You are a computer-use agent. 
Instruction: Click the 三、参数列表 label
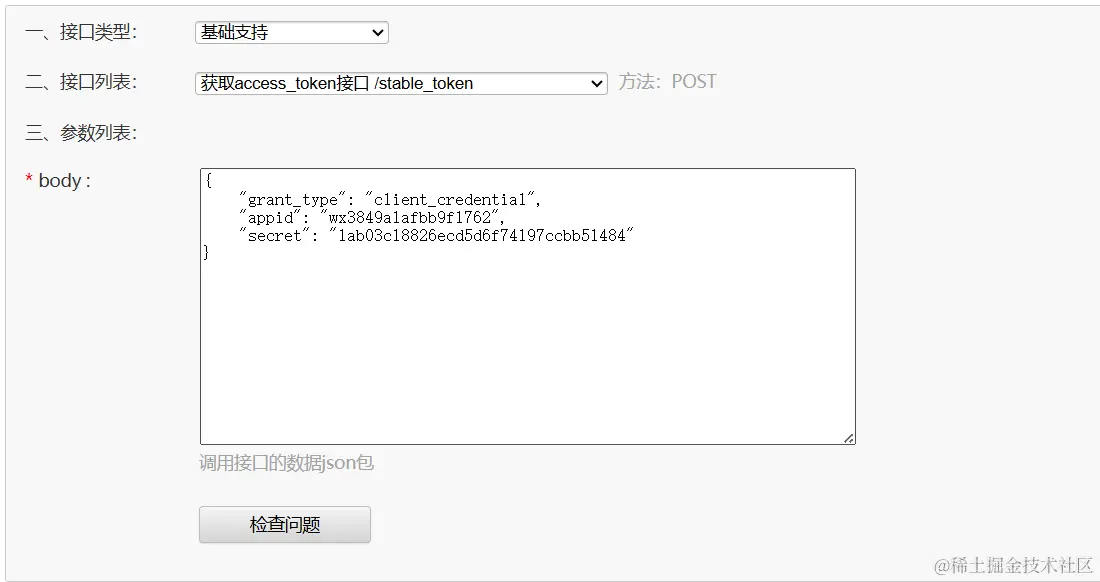point(81,133)
